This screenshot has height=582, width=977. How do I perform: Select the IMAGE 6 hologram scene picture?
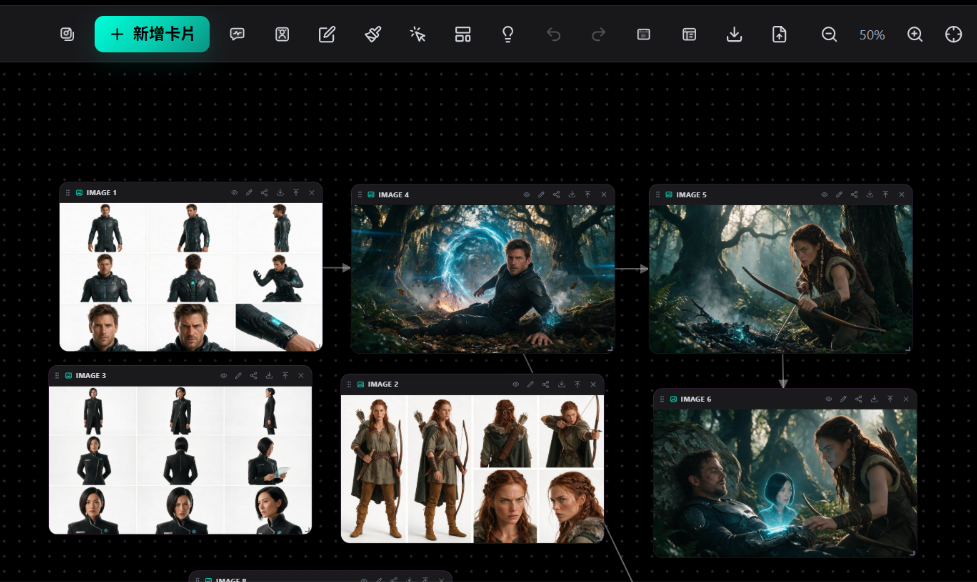pos(785,483)
